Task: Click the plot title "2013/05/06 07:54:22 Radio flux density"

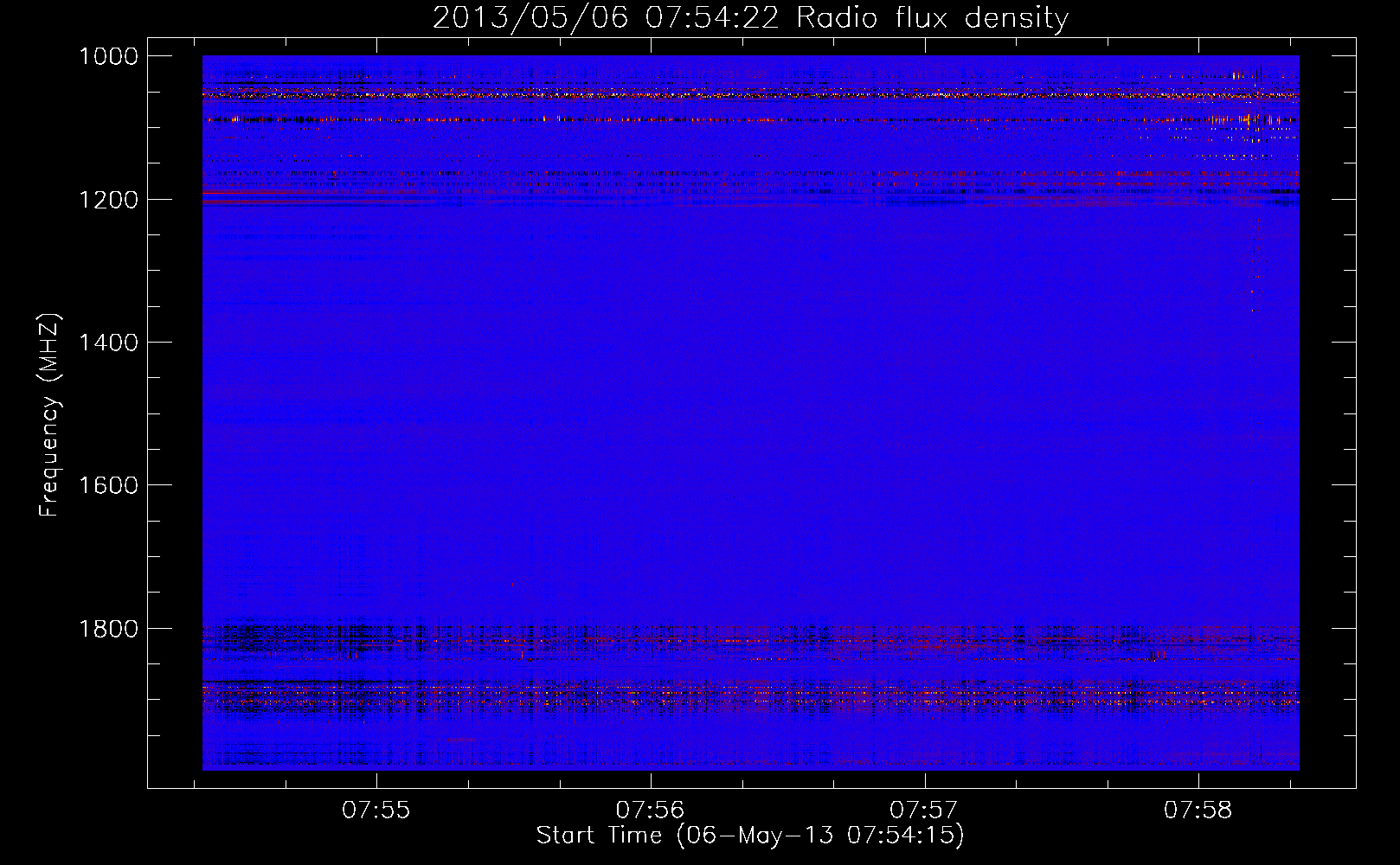Action: click(750, 18)
